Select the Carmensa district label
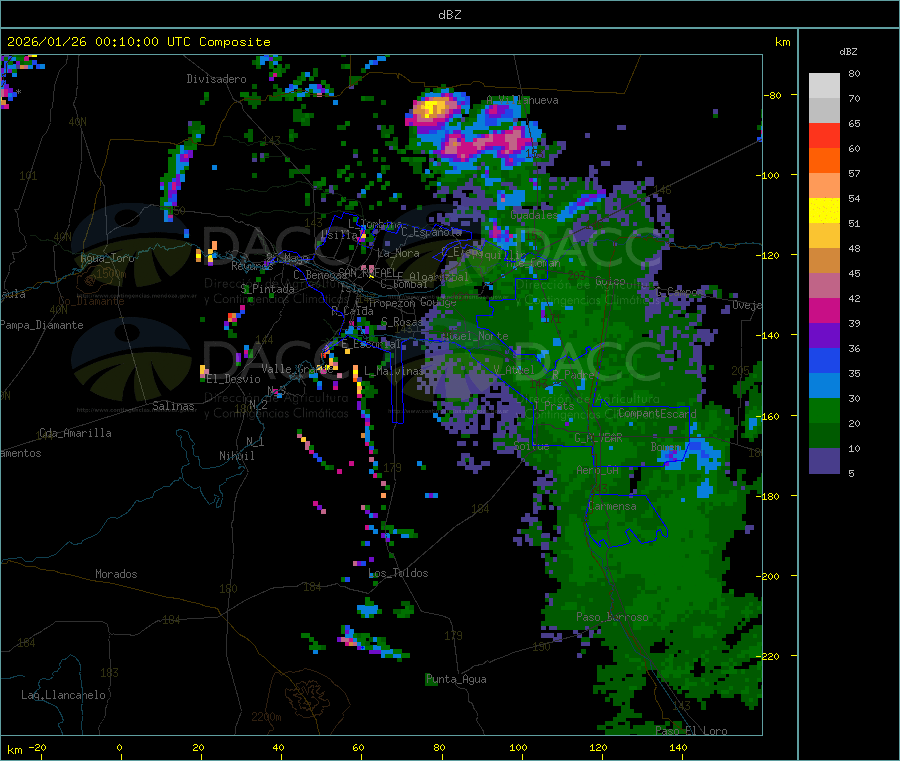This screenshot has width=900, height=761. coord(612,506)
